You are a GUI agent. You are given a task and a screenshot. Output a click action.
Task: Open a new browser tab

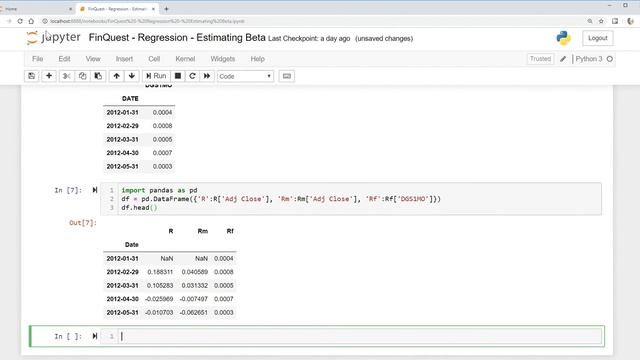[166, 9]
